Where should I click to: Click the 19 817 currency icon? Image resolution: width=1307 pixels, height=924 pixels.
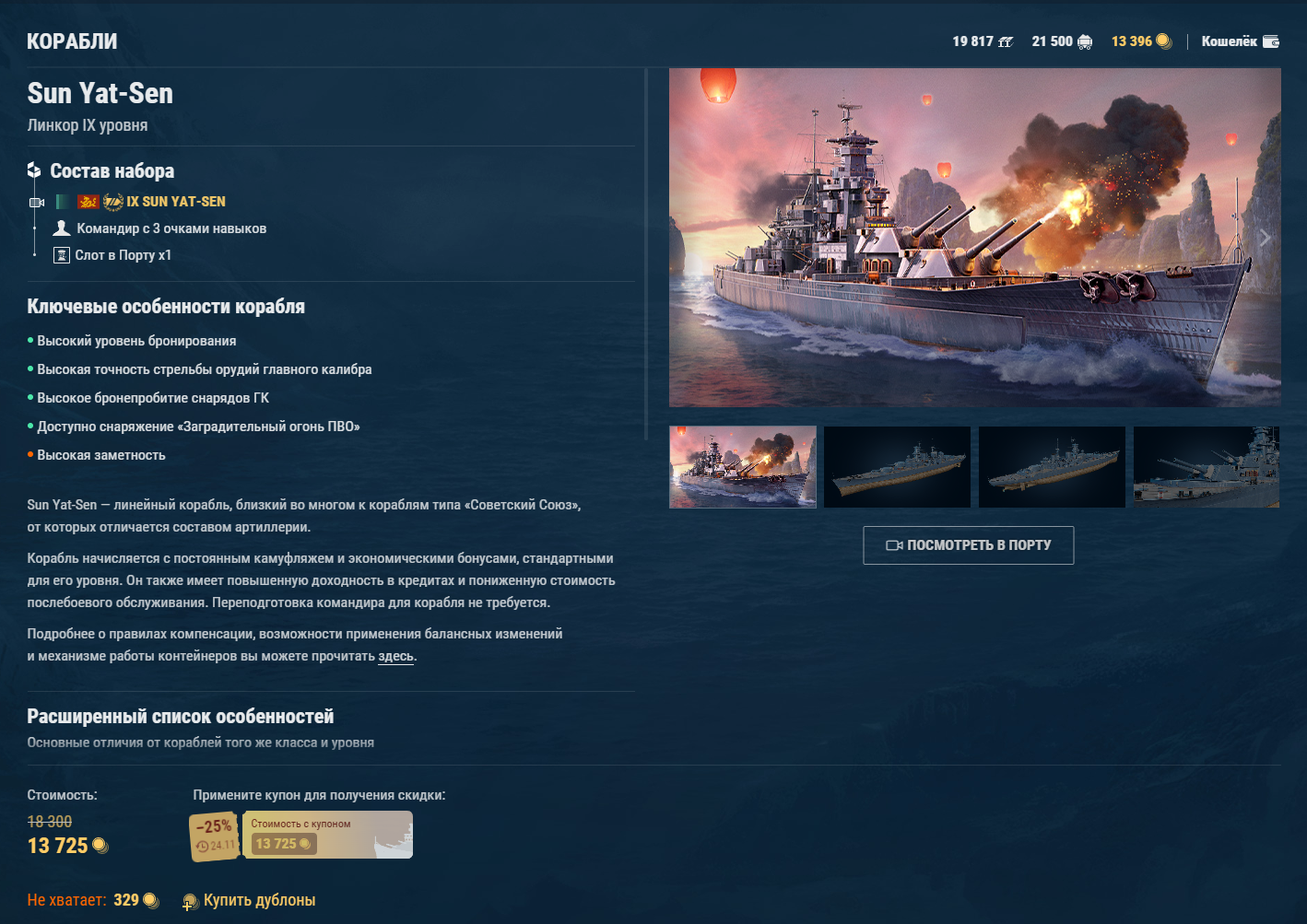click(x=1006, y=41)
